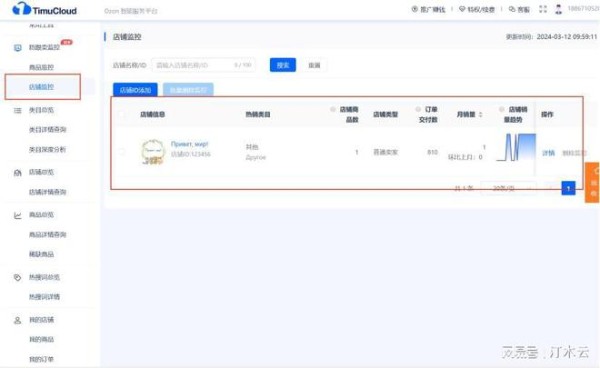Viewport: 600px width, 368px height.
Task: Open 店铺监控 in the sidebar
Action: coord(41,87)
